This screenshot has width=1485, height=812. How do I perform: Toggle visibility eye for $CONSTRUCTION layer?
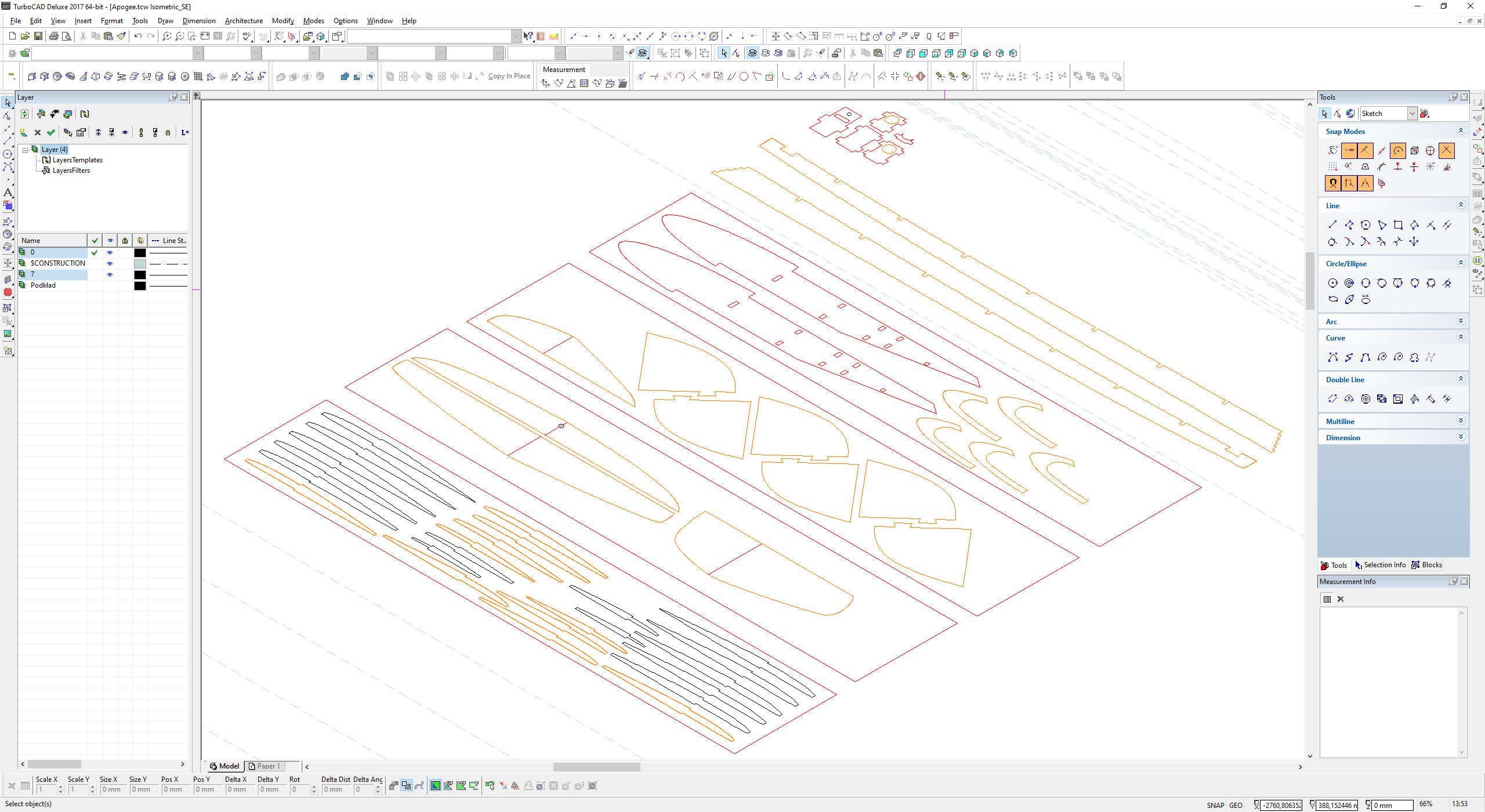click(x=110, y=263)
